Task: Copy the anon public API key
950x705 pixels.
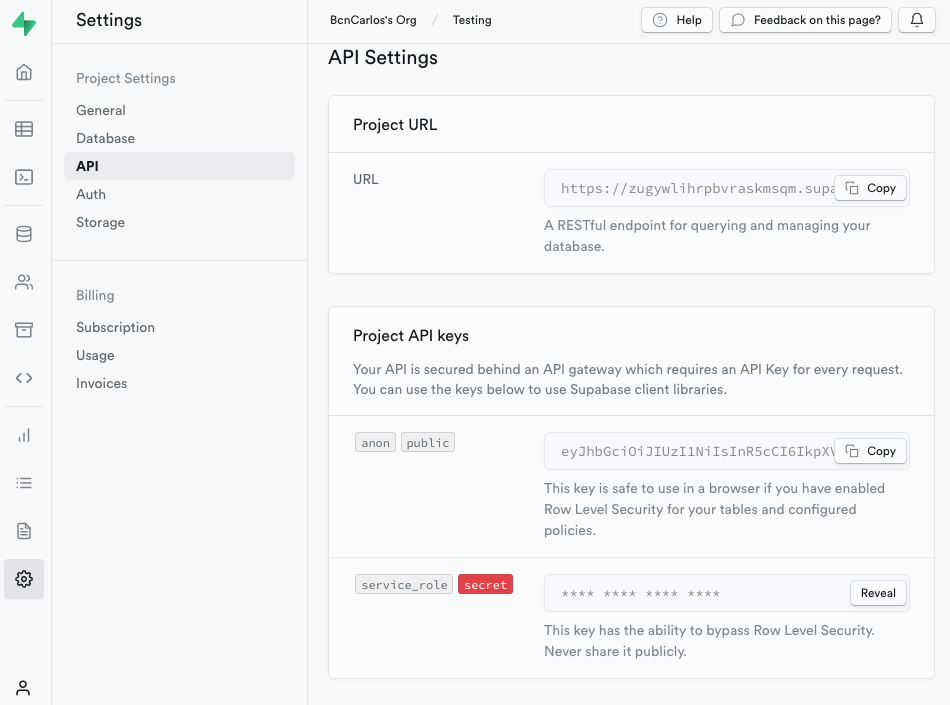Action: tap(870, 451)
